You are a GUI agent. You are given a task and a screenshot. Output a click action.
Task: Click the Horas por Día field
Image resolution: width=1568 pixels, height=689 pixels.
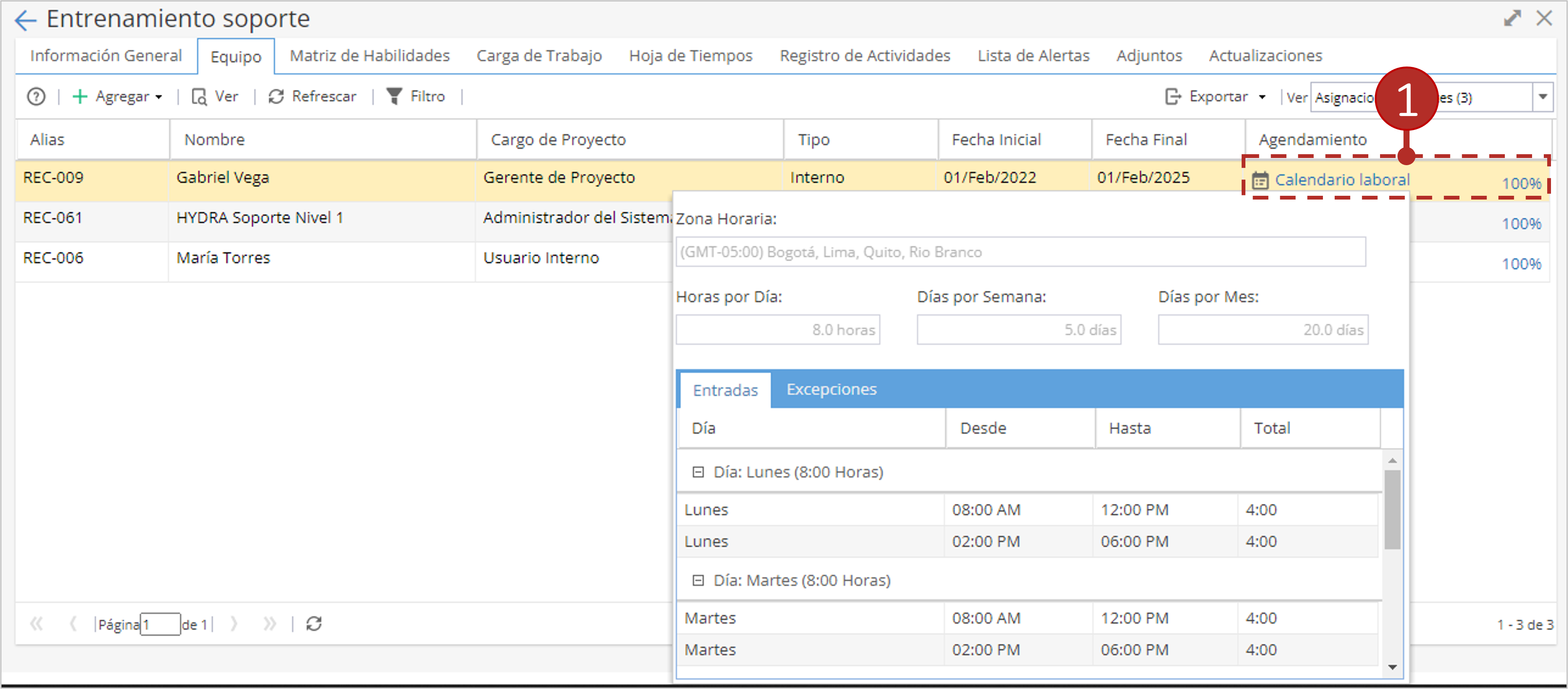point(777,330)
